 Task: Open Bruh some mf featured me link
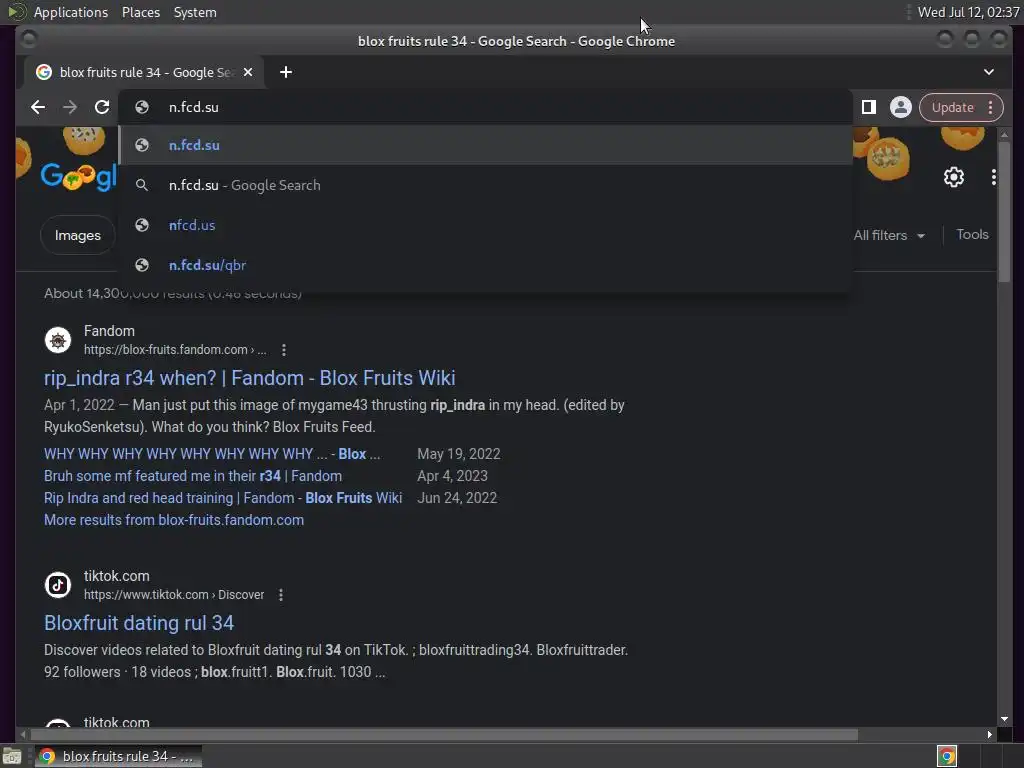193,476
